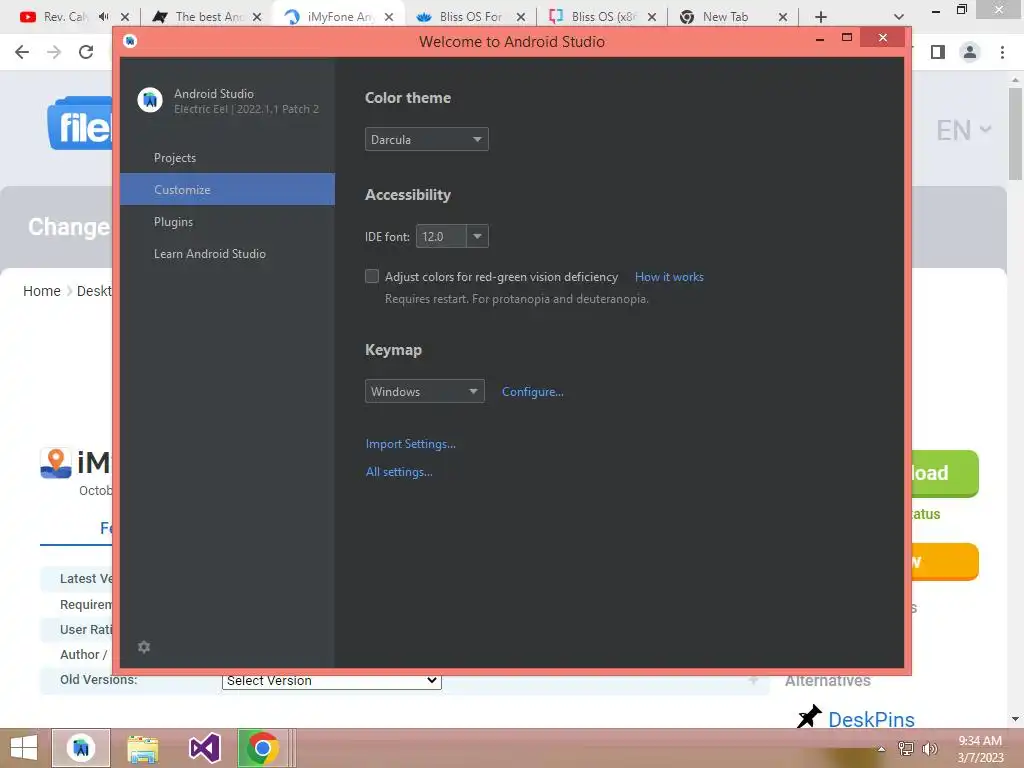Close the Bliss OS For tab
1024x768 pixels.
pyautogui.click(x=520, y=17)
